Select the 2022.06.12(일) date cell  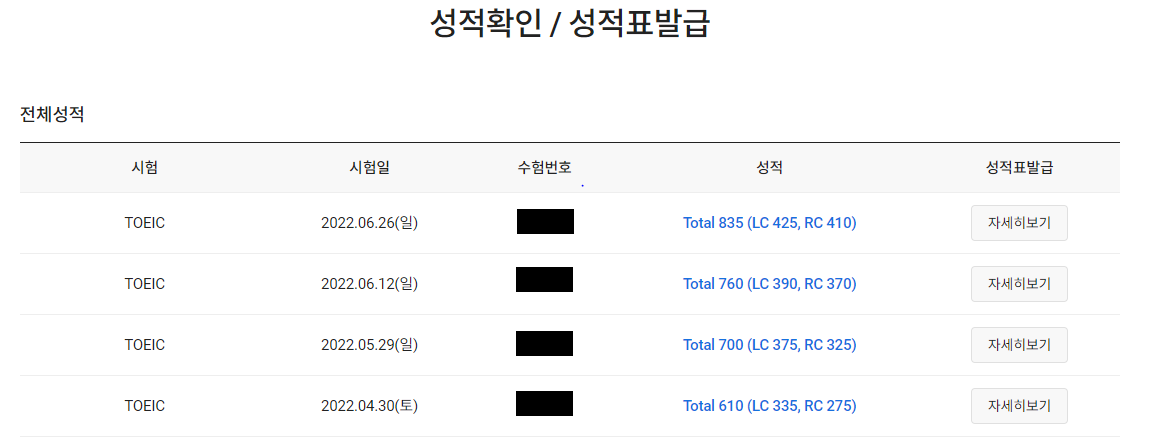pyautogui.click(x=370, y=284)
